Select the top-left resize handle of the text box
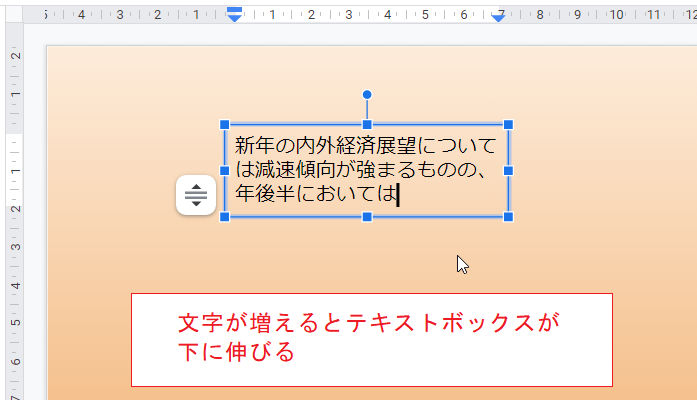This screenshot has width=697, height=400. [x=225, y=125]
